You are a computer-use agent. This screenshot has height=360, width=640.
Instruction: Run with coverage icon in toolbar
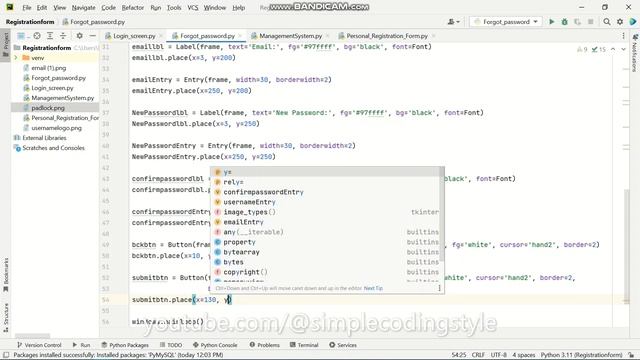577,22
